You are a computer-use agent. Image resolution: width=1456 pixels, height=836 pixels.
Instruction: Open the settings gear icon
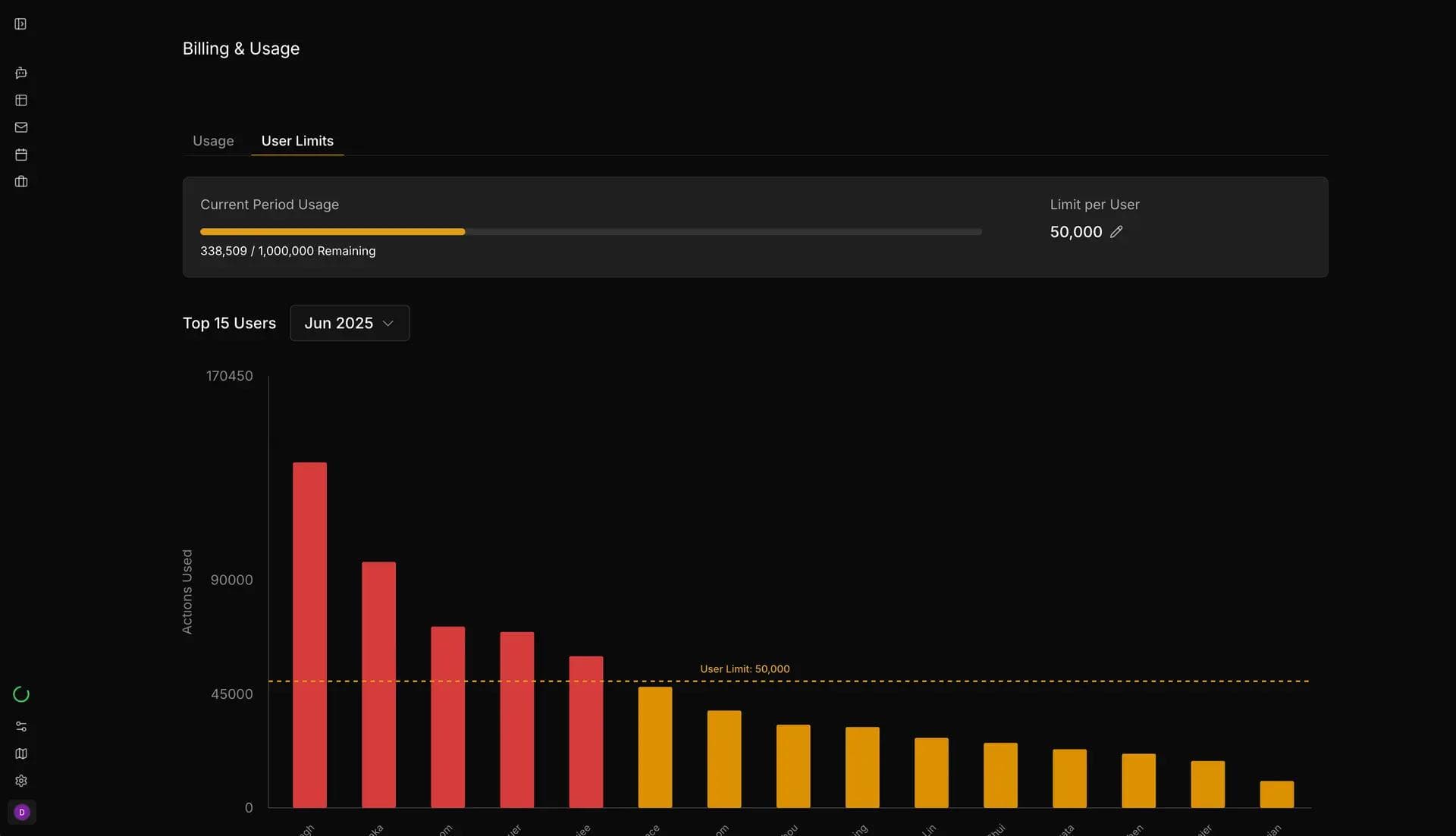[x=21, y=781]
